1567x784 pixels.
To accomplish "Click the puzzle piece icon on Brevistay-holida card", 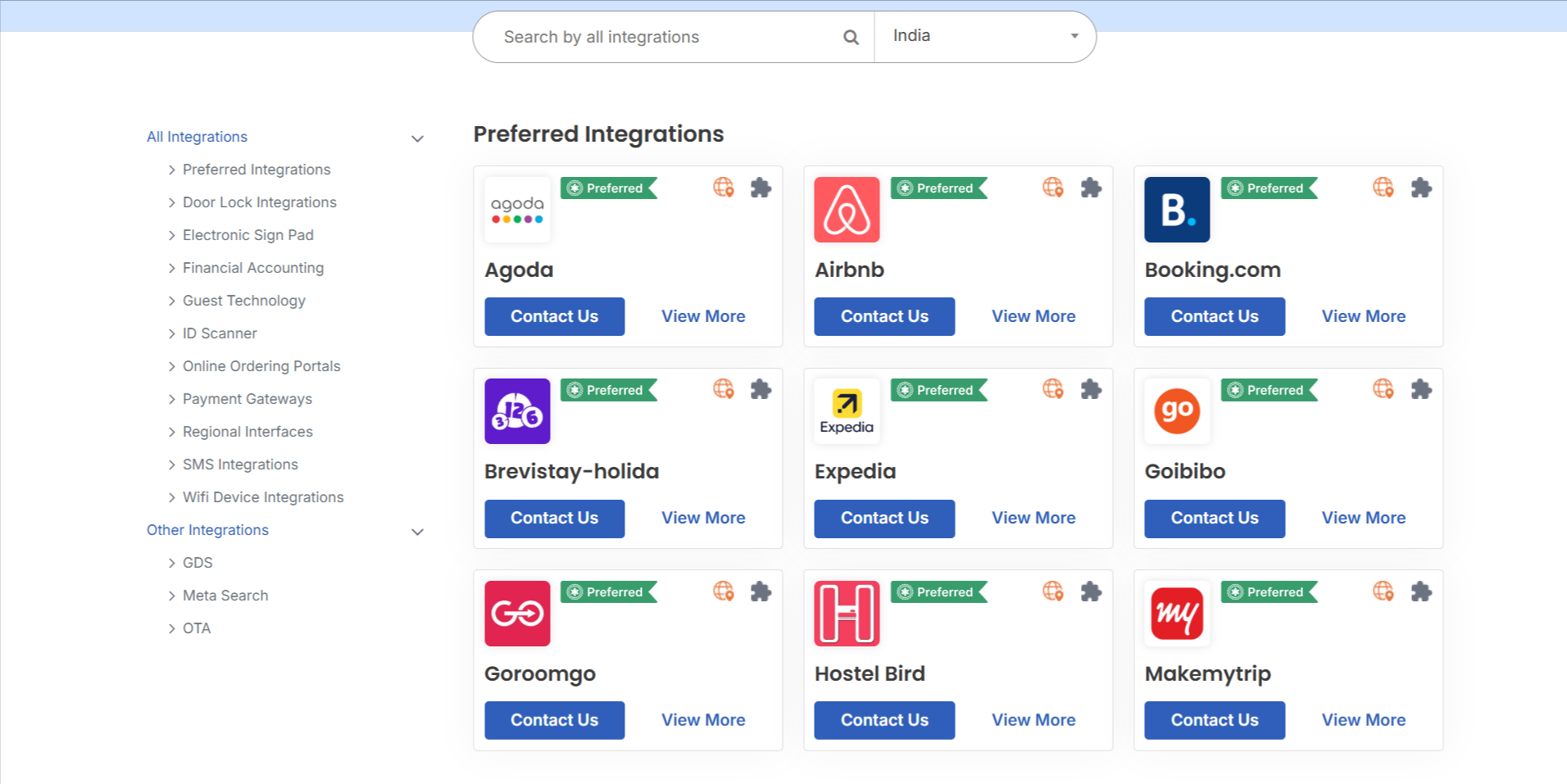I will pyautogui.click(x=761, y=389).
